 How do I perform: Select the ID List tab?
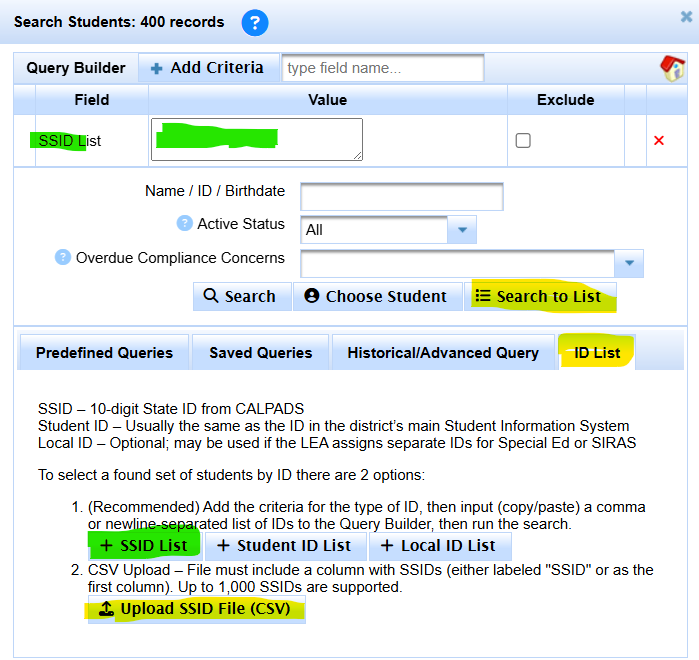click(596, 353)
